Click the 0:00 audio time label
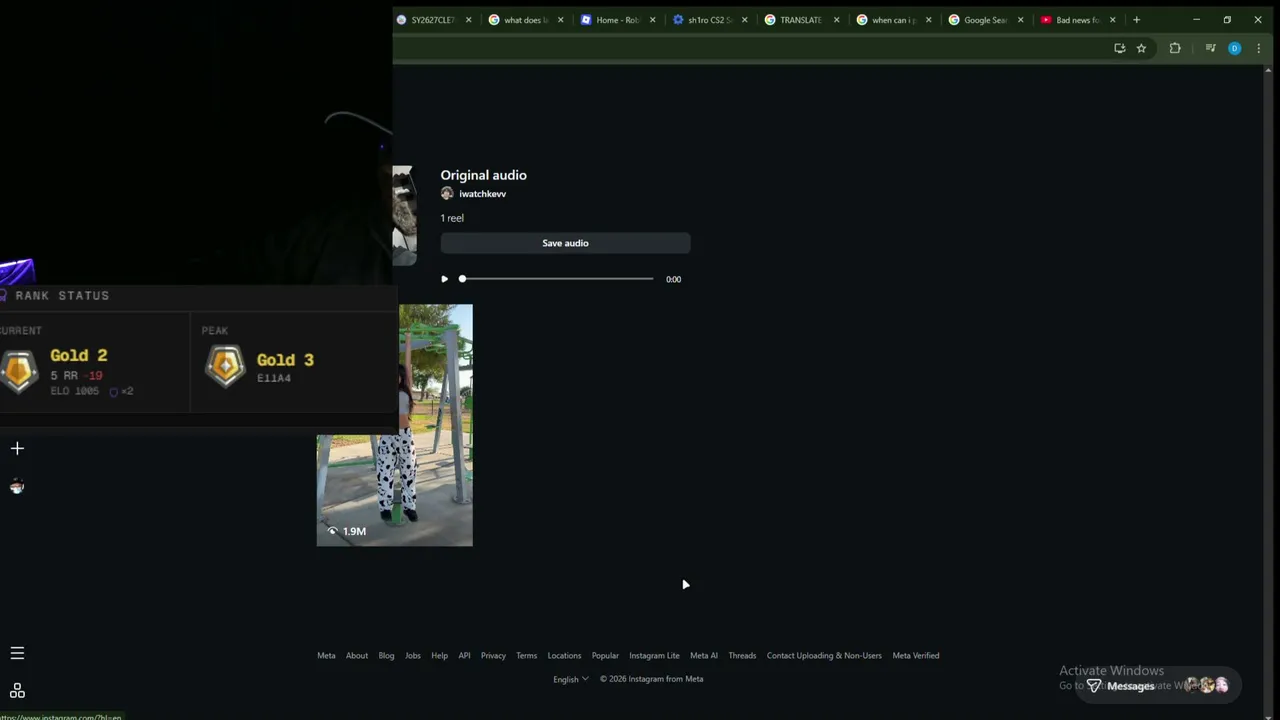Image resolution: width=1280 pixels, height=720 pixels. tap(673, 280)
